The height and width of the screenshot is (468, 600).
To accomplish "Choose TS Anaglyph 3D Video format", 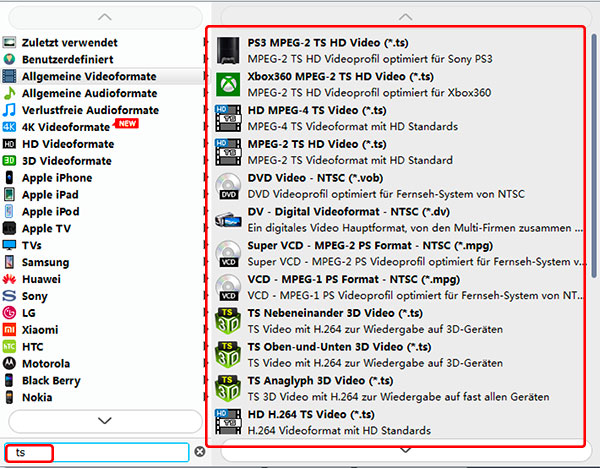I will coord(398,388).
